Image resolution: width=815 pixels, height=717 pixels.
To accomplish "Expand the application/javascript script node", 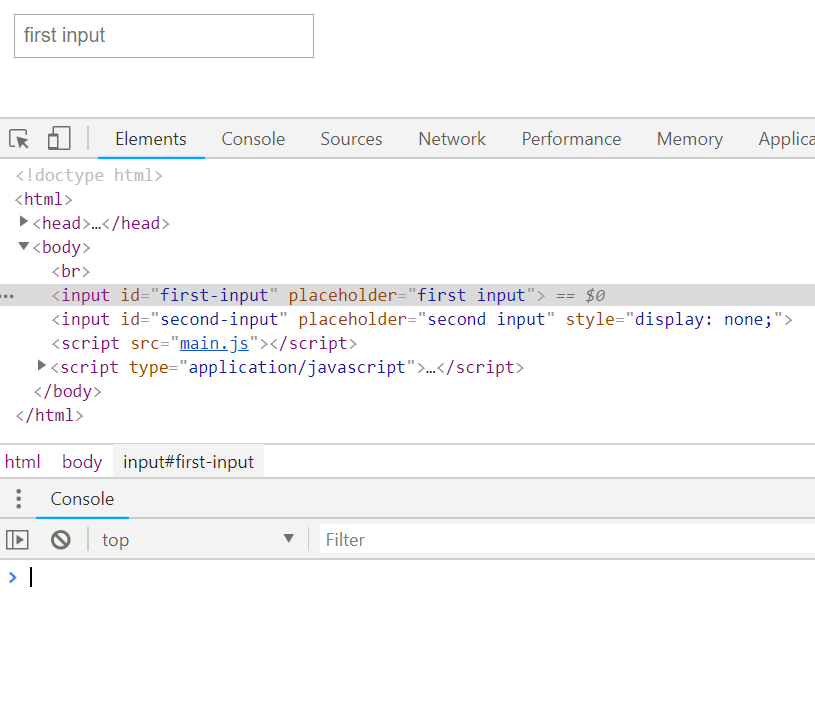I will click(x=42, y=366).
